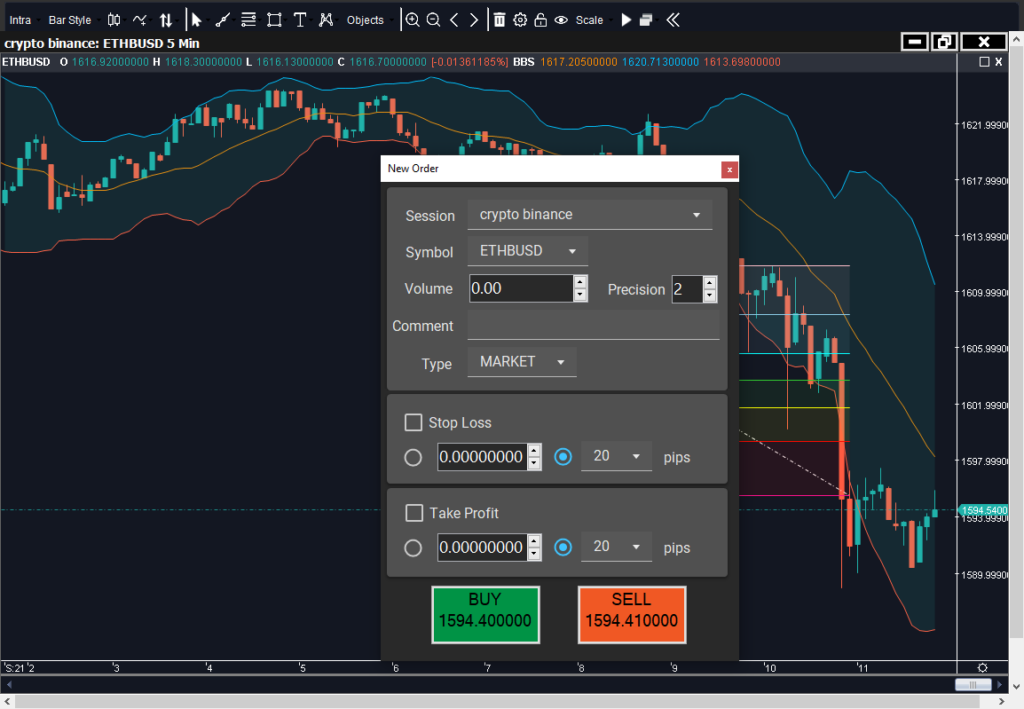
Task: Open Take Profit pips dropdown
Action: click(617, 546)
